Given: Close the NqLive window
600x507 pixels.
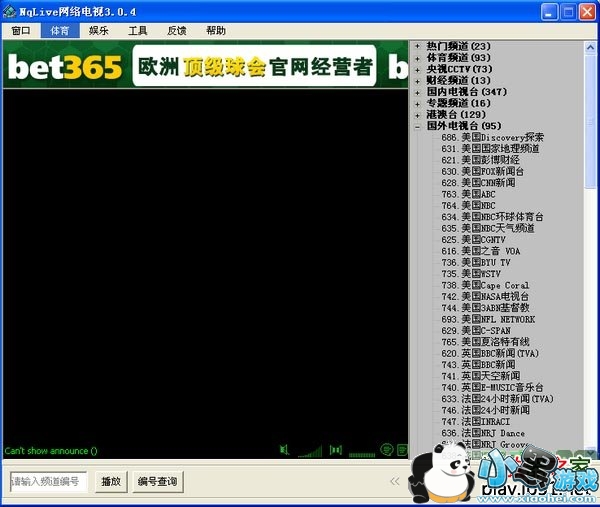Looking at the screenshot, I should [x=587, y=12].
